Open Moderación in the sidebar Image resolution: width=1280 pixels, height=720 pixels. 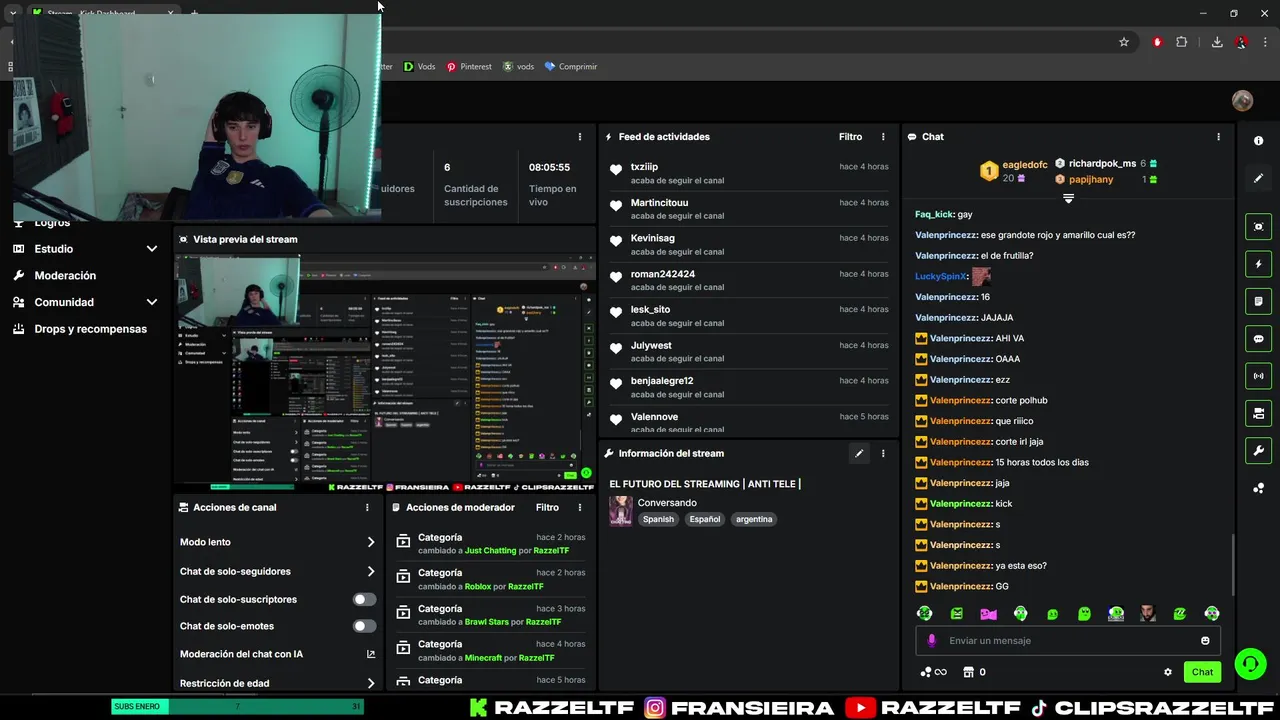pyautogui.click(x=65, y=276)
